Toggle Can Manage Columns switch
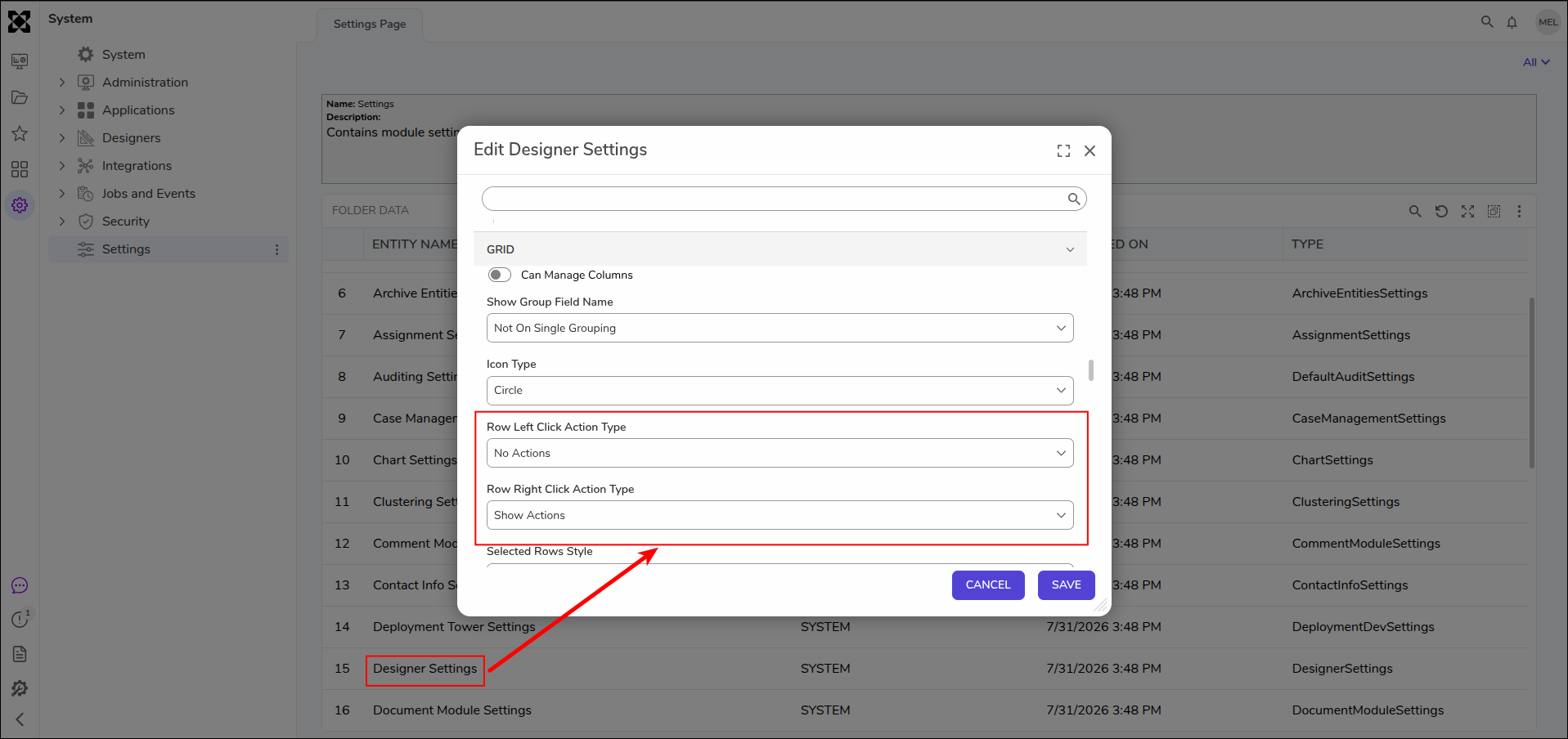Screen dimensions: 1568x739 pos(500,275)
